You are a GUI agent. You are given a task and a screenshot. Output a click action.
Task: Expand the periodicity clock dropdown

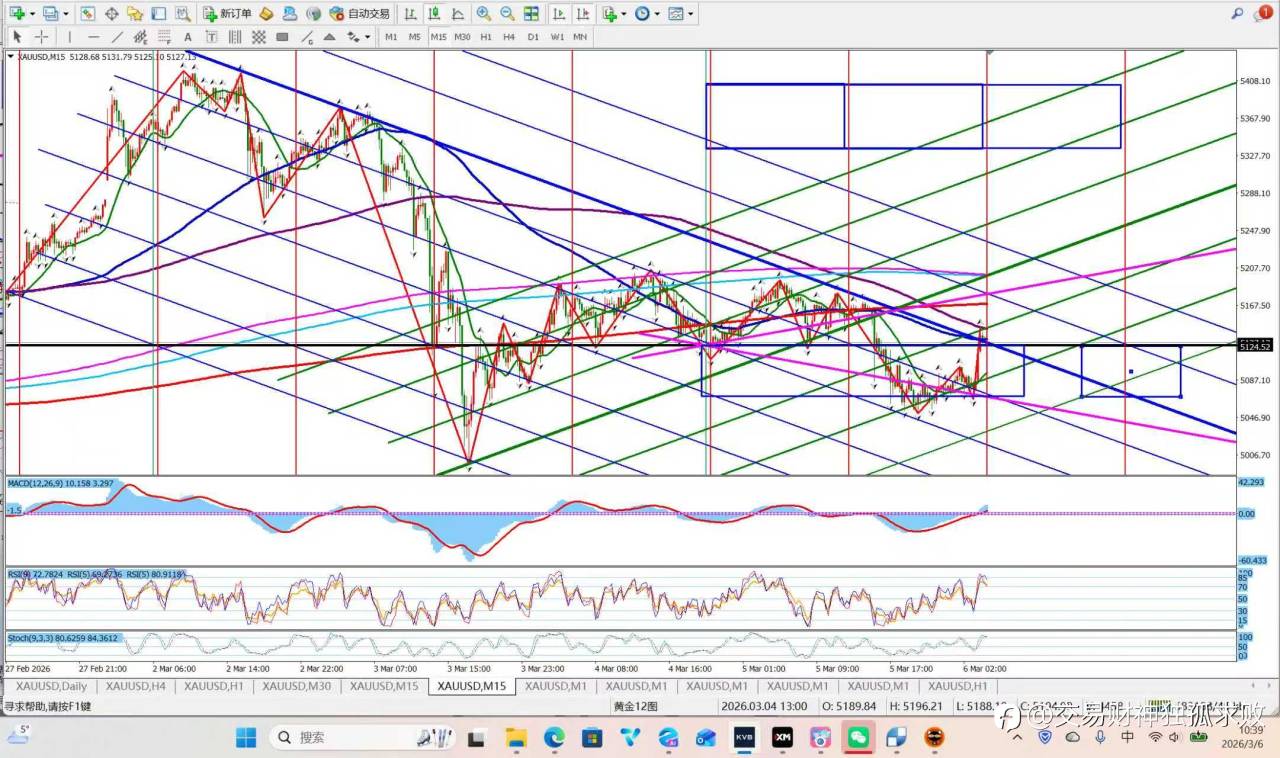655,14
